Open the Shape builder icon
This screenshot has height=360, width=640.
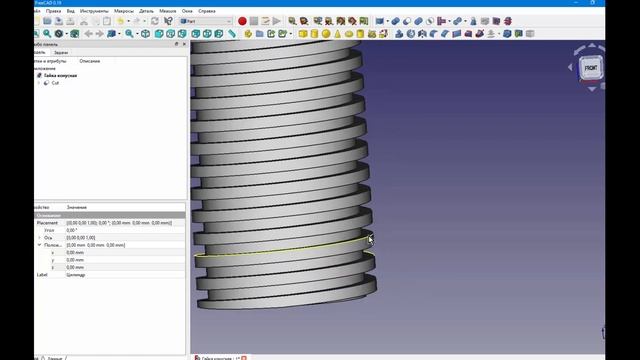coord(383,34)
